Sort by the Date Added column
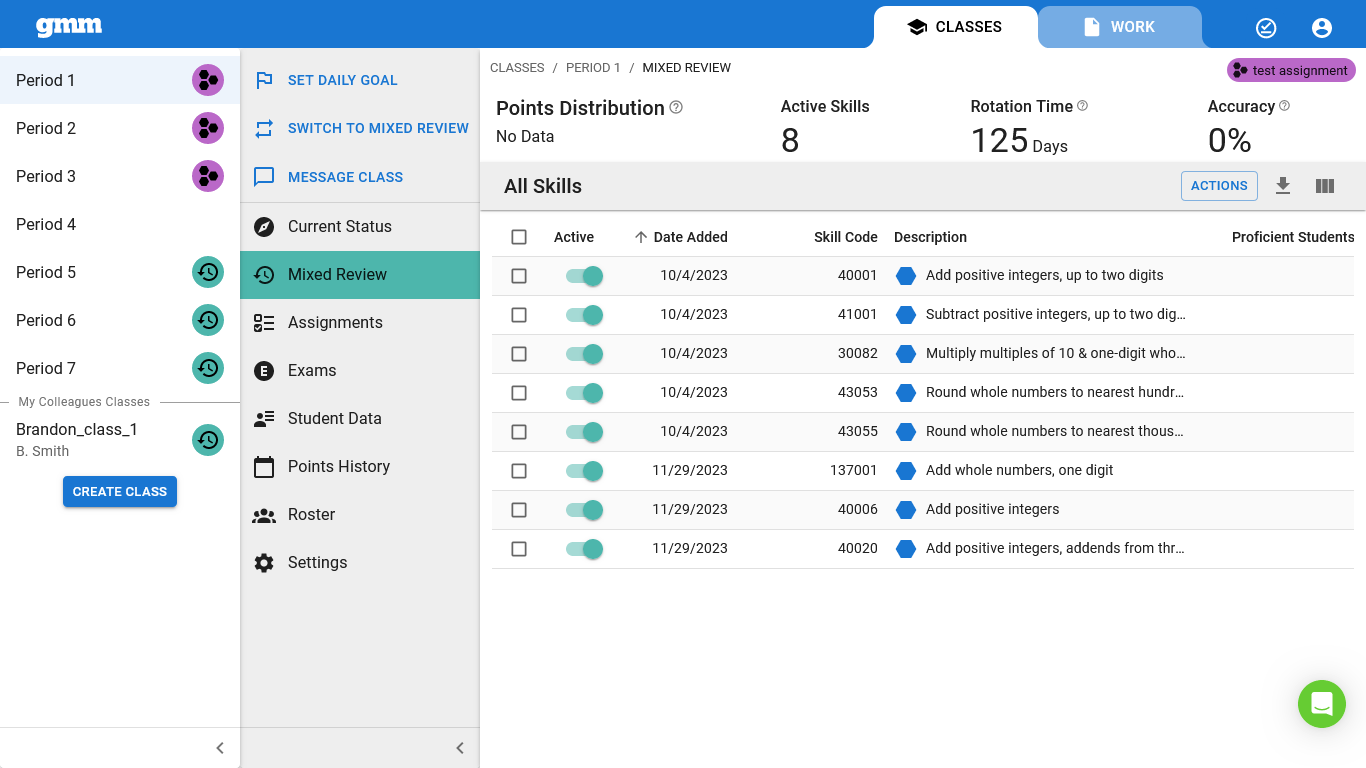 (x=690, y=237)
